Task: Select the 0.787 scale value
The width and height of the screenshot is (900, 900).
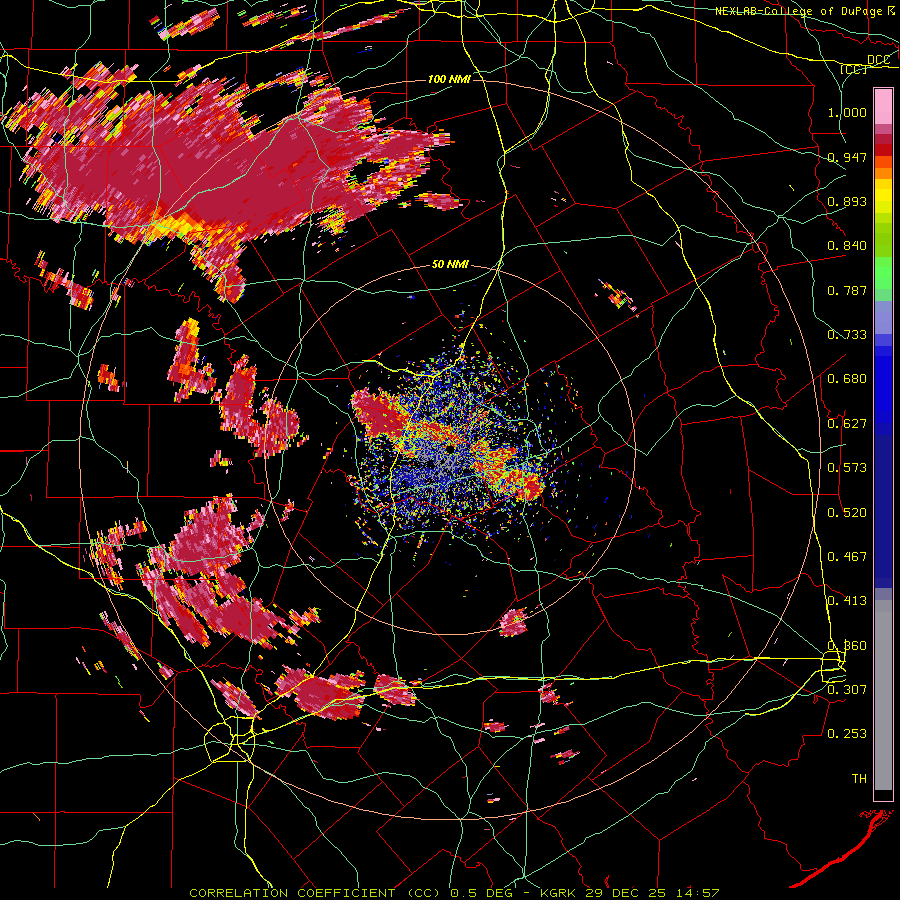Action: 847,290
